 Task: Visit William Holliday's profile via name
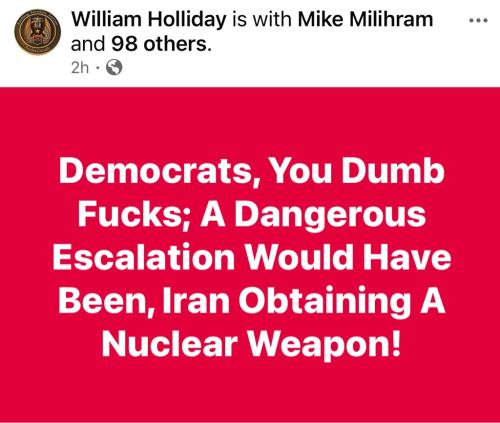click(x=149, y=19)
